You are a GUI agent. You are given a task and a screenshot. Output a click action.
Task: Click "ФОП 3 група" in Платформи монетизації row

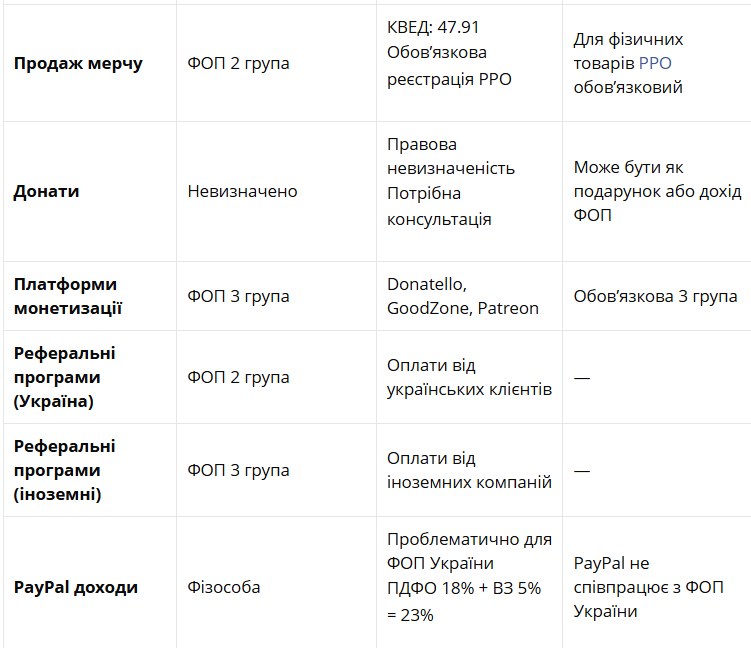click(x=238, y=296)
